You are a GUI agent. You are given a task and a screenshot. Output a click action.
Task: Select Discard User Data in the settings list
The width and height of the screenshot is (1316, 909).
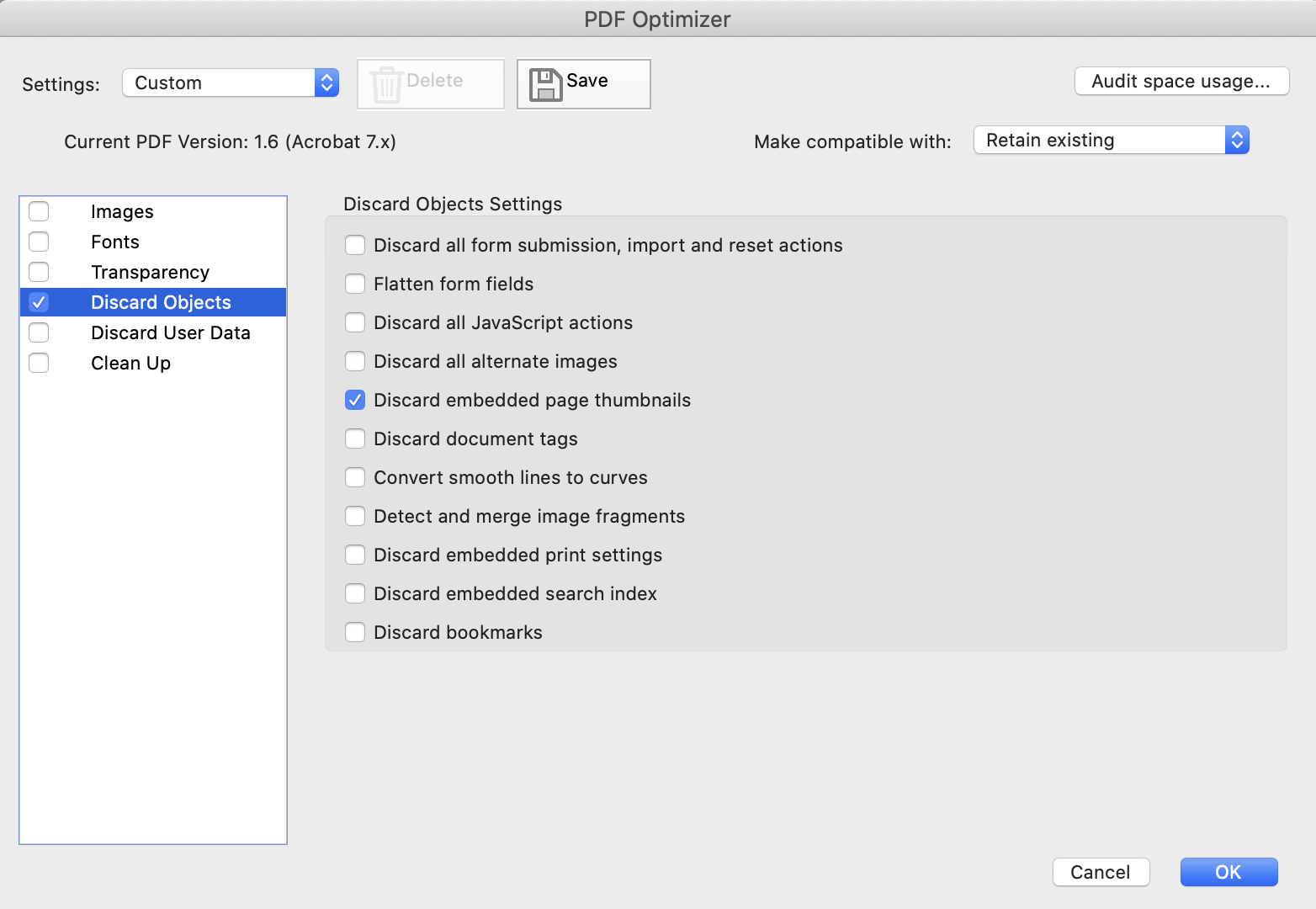(170, 332)
